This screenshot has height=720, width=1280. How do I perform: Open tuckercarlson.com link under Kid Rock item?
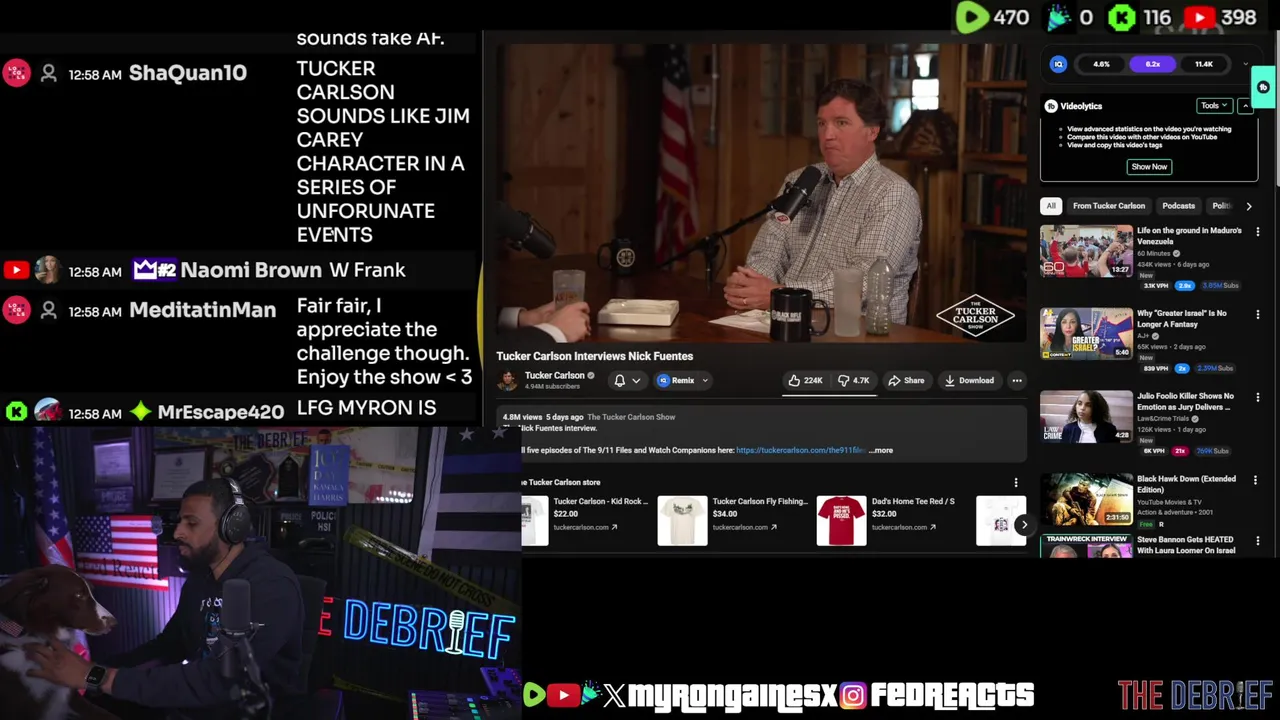pos(585,527)
